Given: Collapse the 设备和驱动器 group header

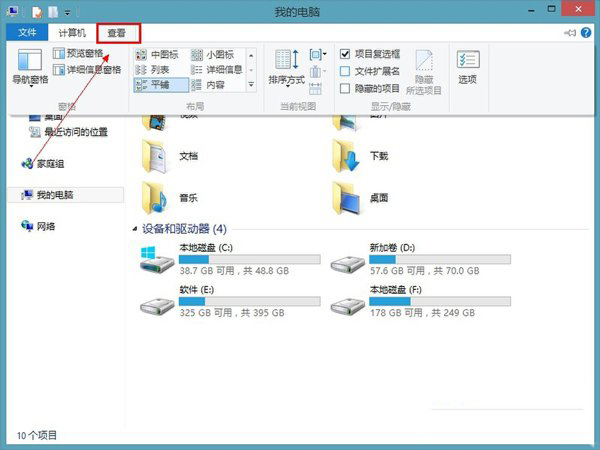Looking at the screenshot, I should 134,229.
